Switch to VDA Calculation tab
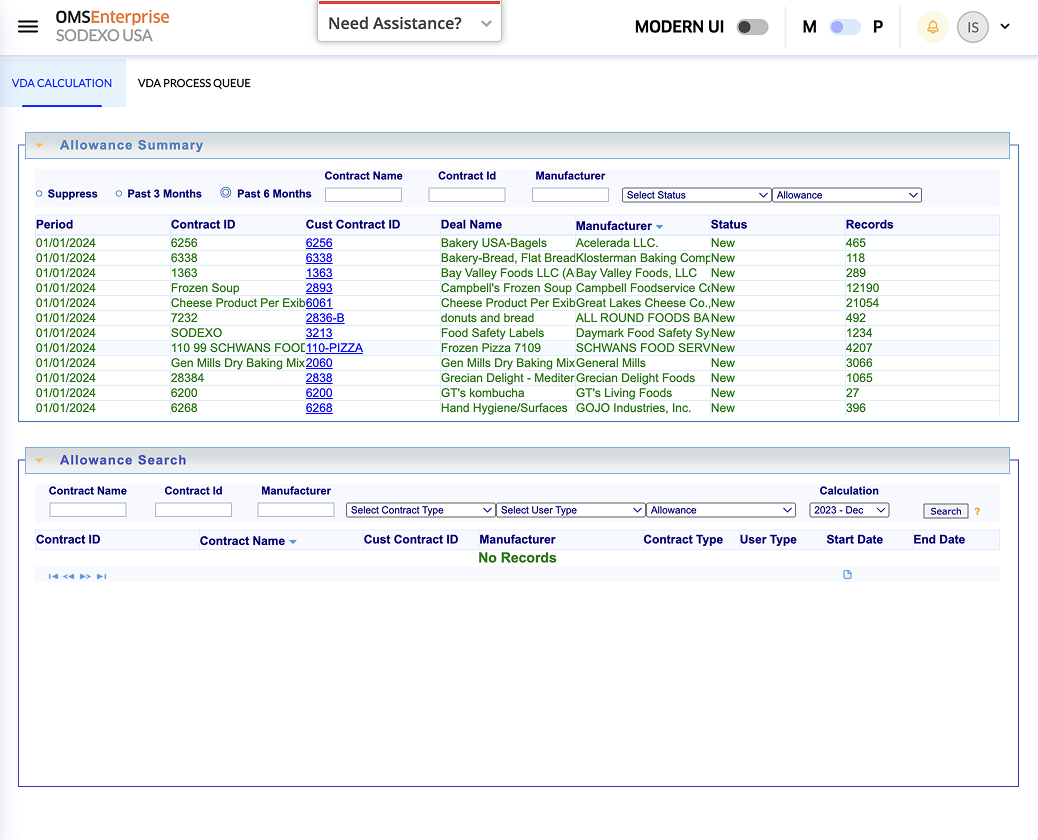 [62, 83]
